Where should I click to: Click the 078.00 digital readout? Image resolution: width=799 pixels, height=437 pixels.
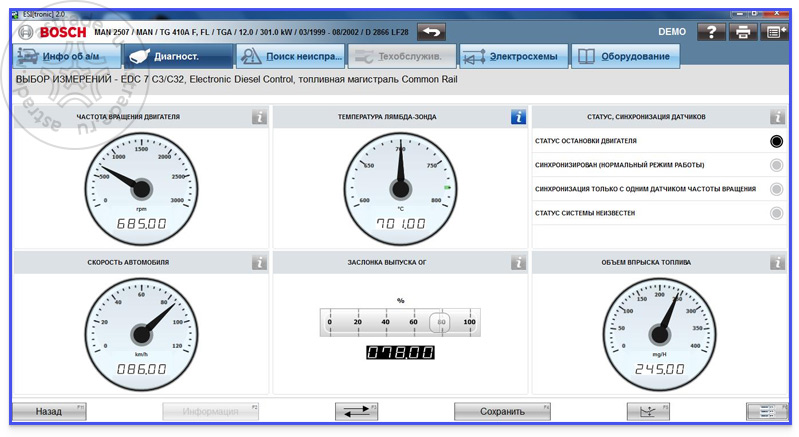(x=401, y=352)
